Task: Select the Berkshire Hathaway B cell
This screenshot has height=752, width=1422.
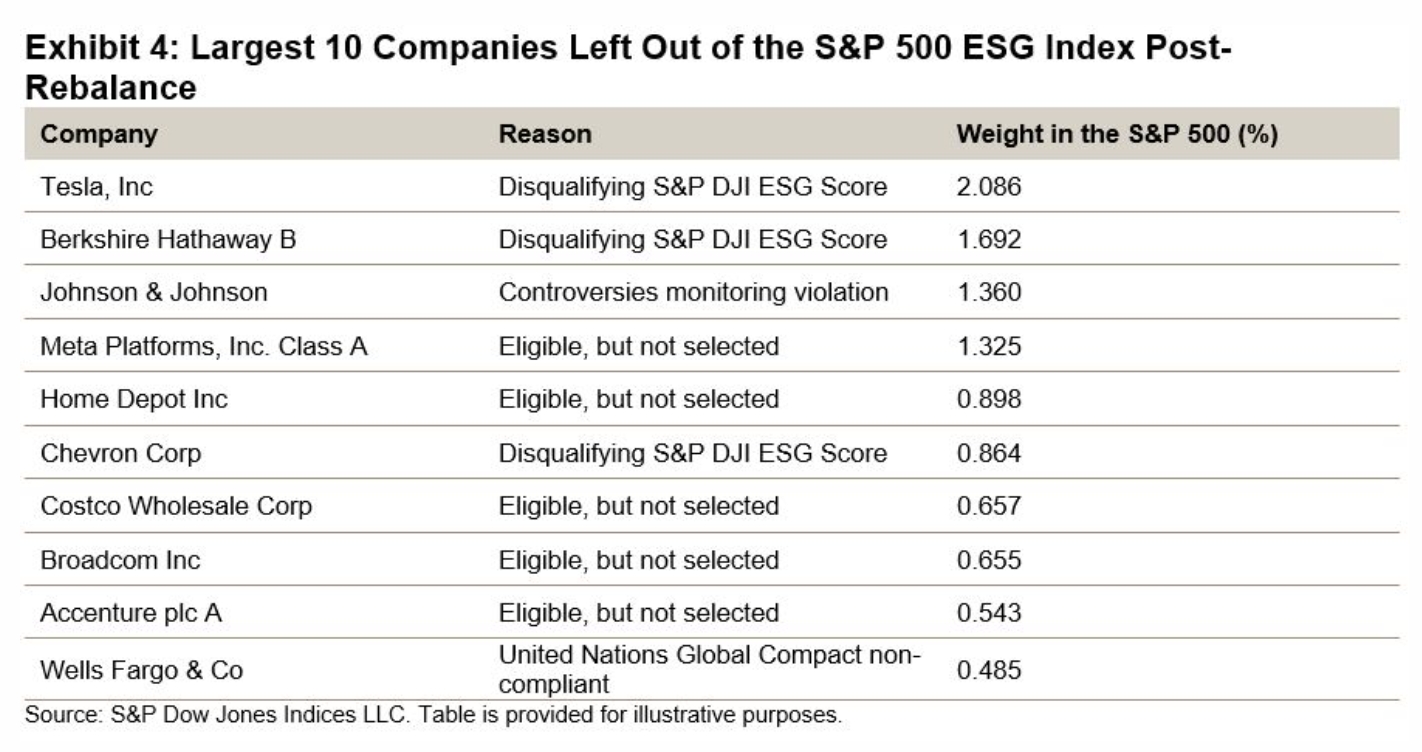Action: tap(168, 240)
